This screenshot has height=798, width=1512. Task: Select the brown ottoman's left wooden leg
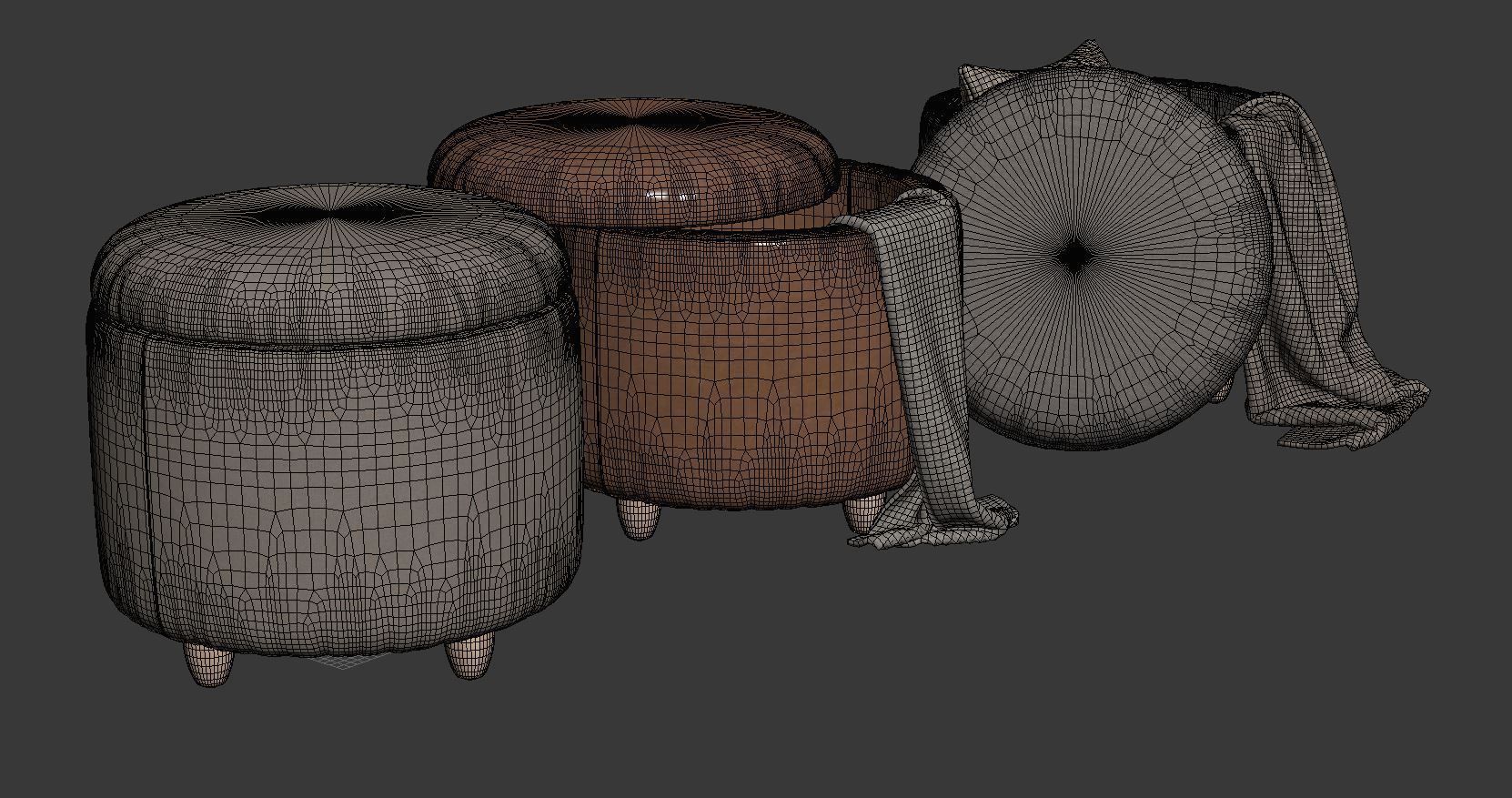click(x=638, y=519)
